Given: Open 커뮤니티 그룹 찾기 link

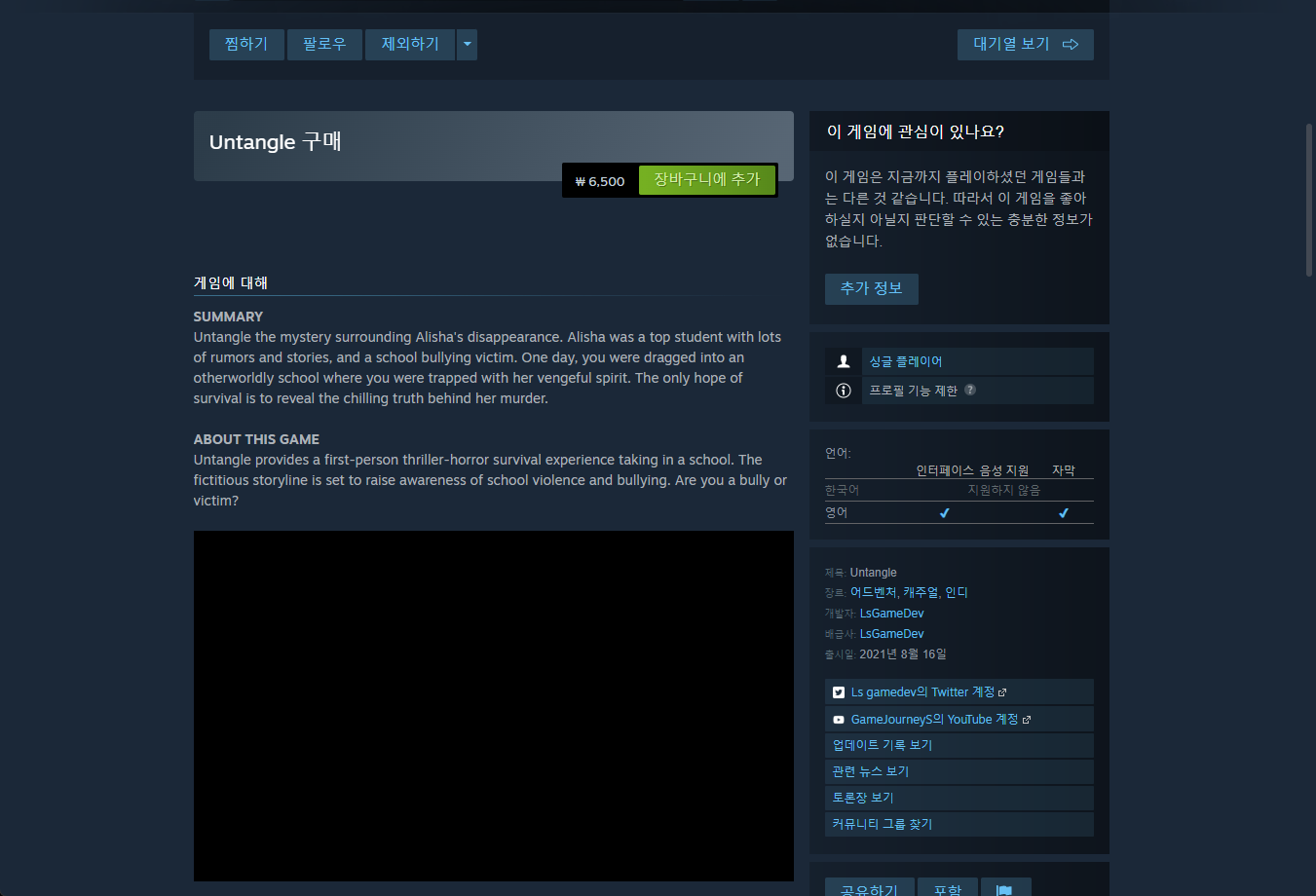Looking at the screenshot, I should point(959,824).
